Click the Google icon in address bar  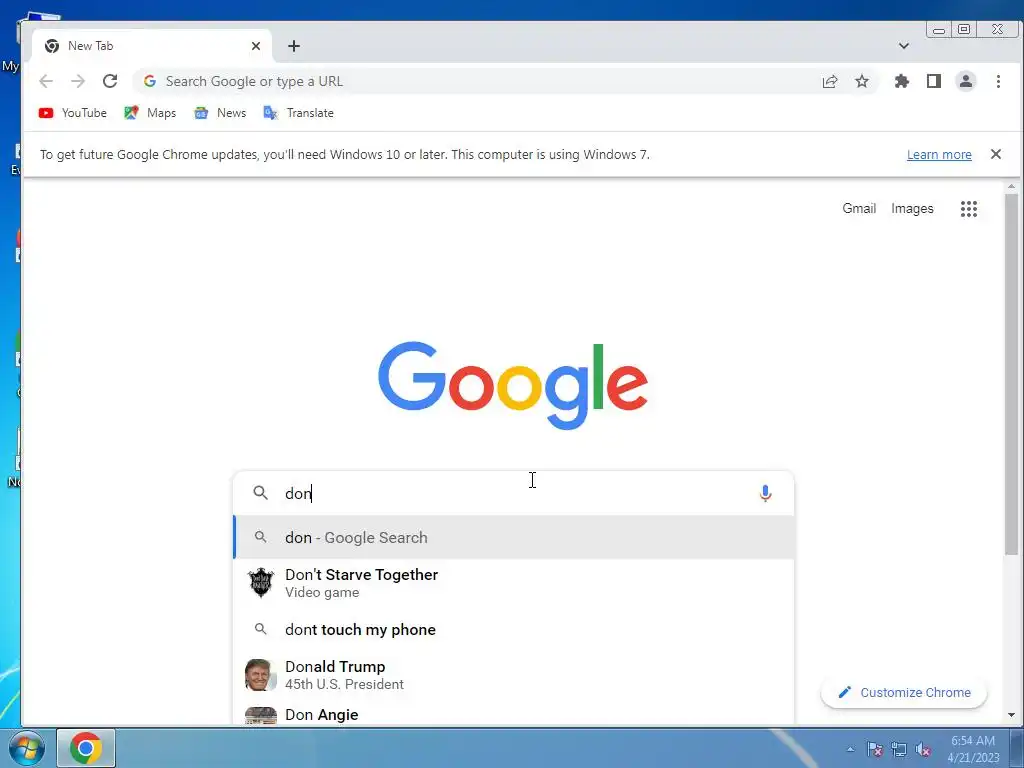[x=150, y=81]
